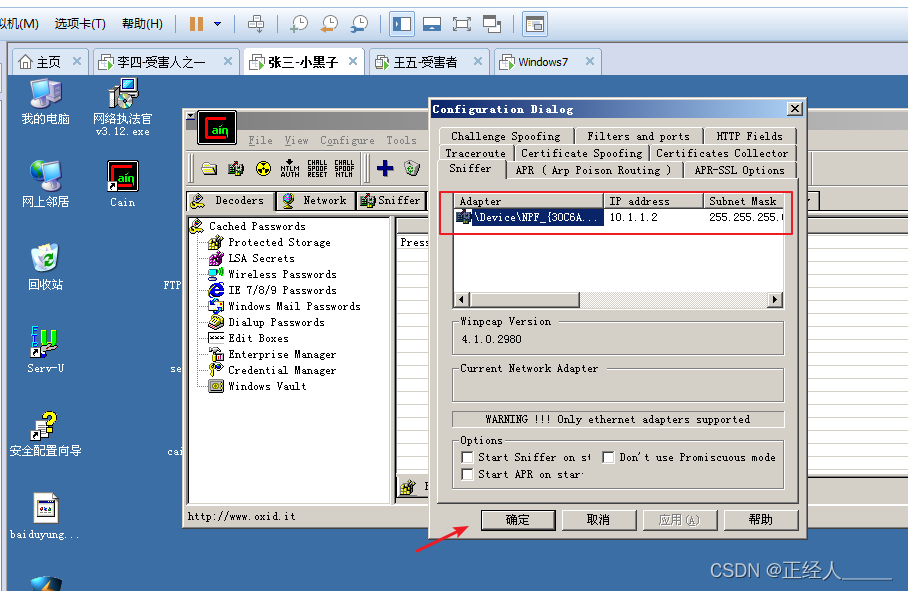Viewport: 908px width, 591px height.
Task: Click the Unity mode icon in VMware toolbar
Action: pos(492,24)
